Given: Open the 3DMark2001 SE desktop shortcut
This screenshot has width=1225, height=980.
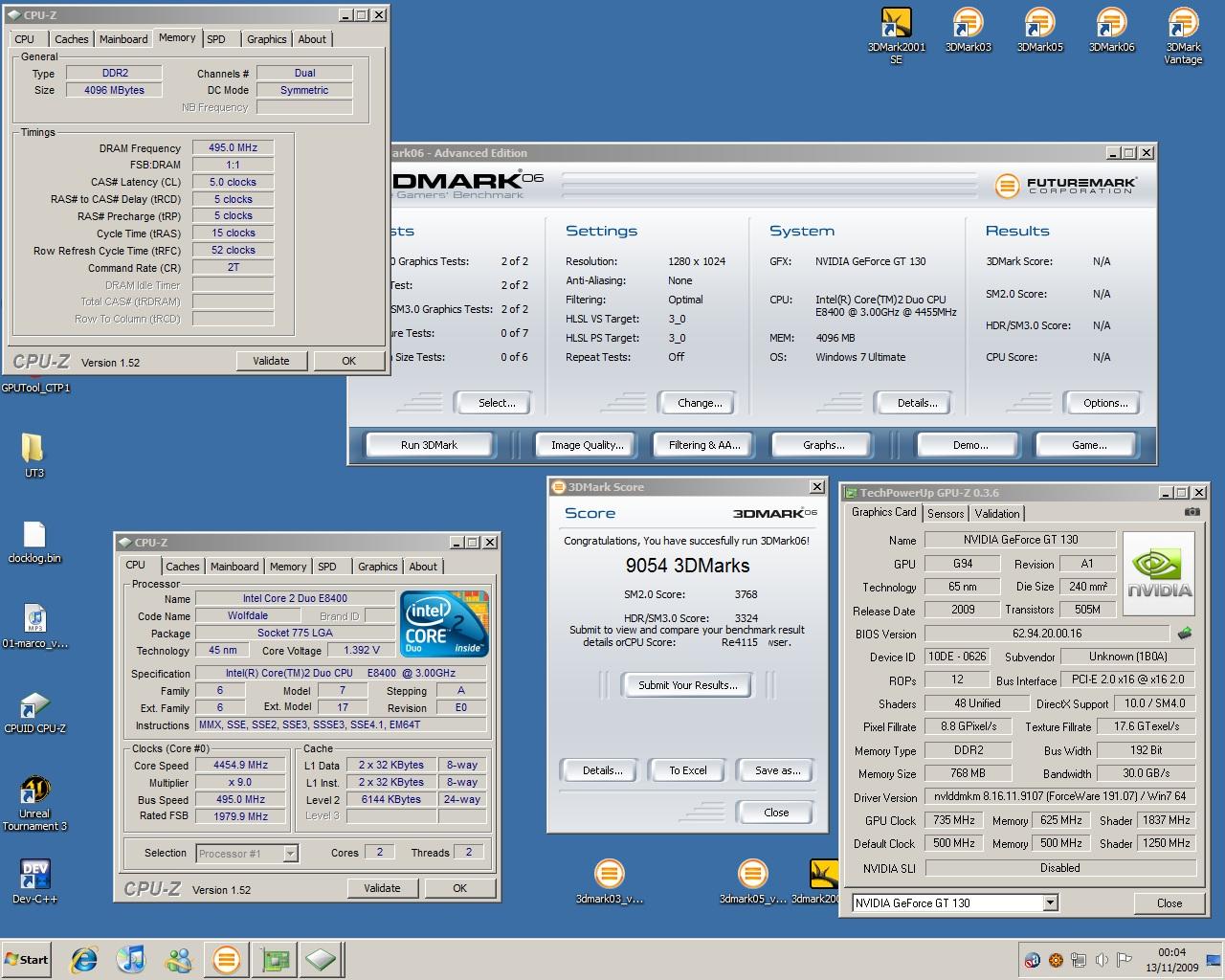Looking at the screenshot, I should tap(896, 36).
